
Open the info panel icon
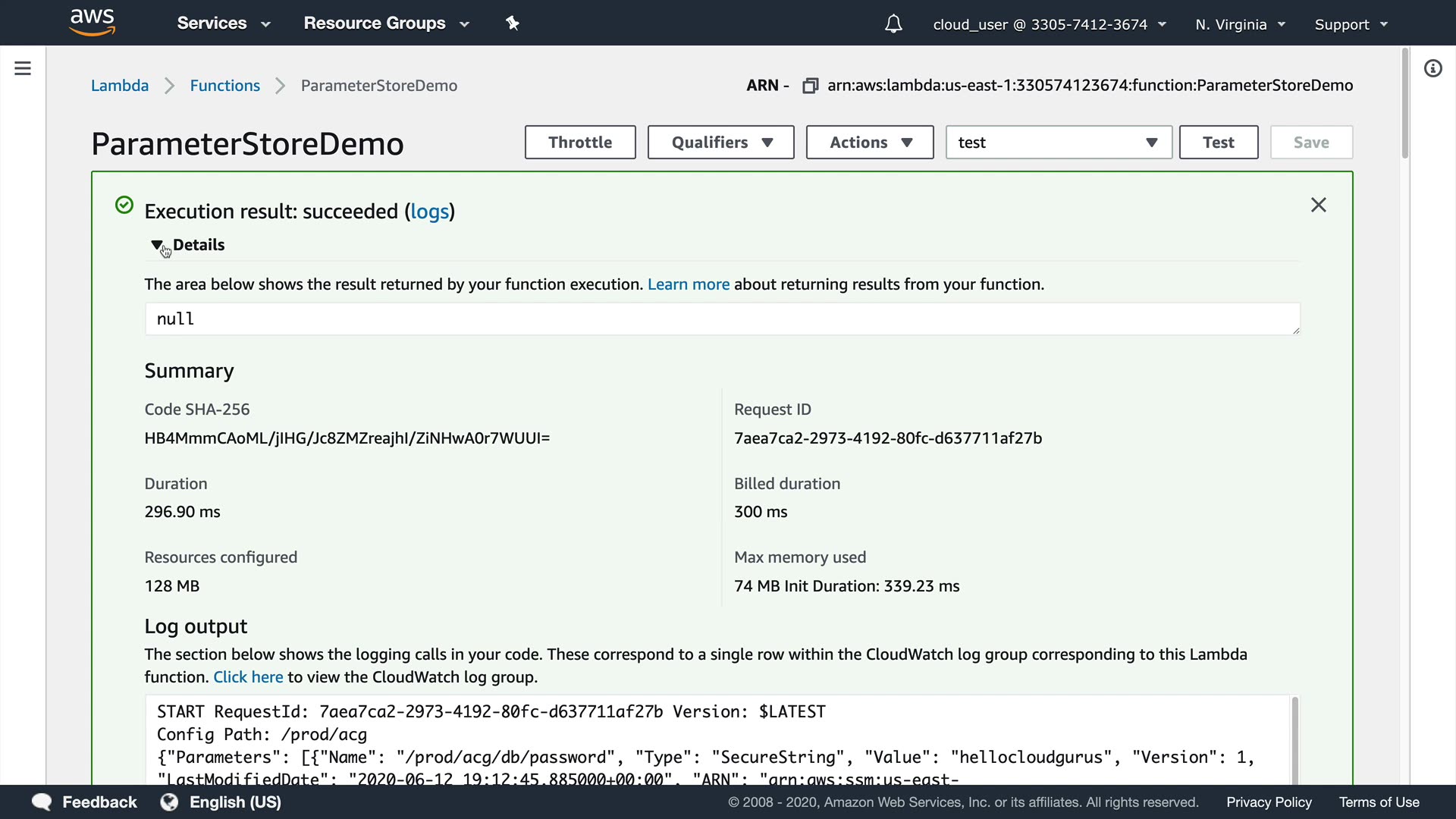[x=1432, y=69]
